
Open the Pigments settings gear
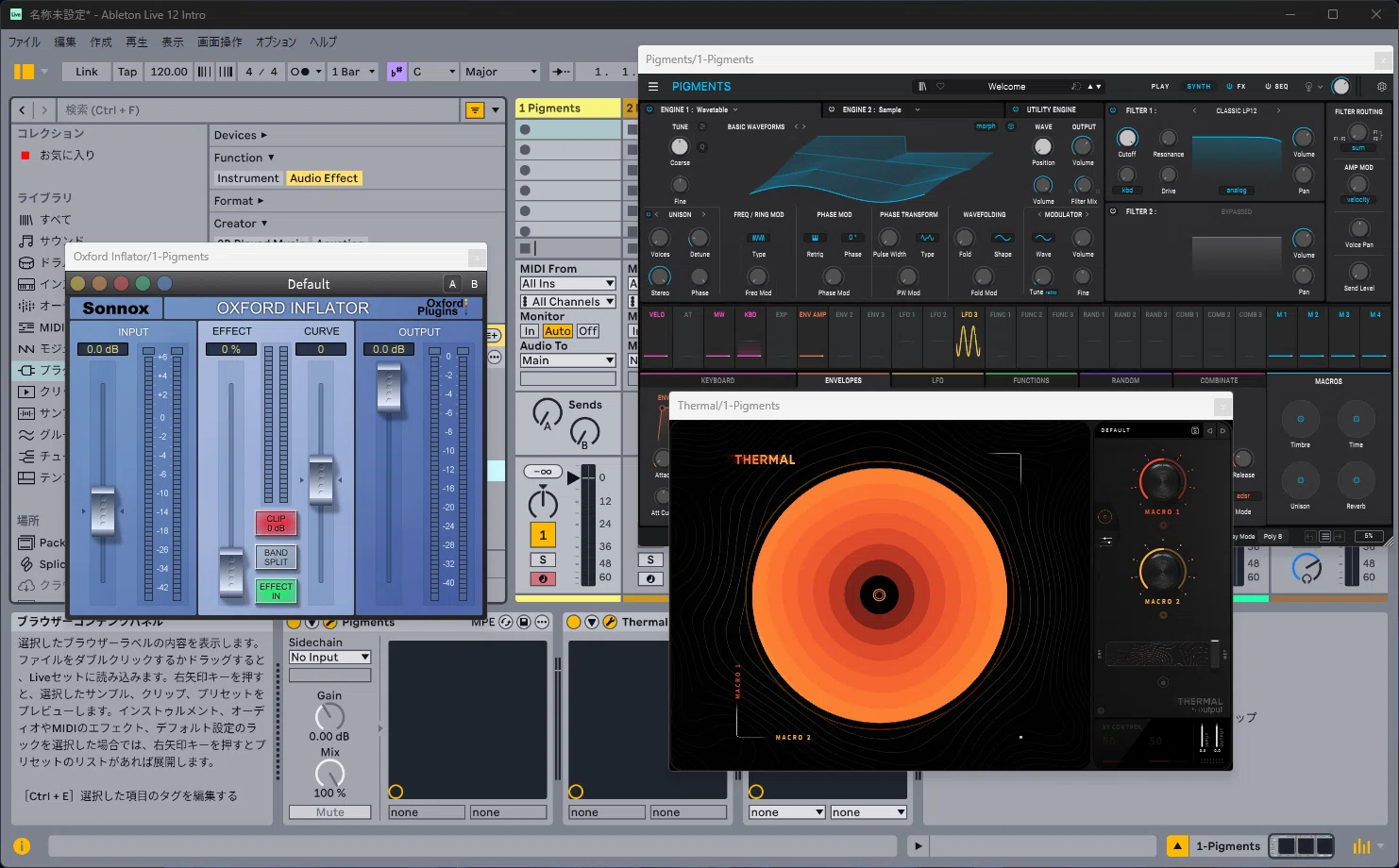click(1381, 86)
